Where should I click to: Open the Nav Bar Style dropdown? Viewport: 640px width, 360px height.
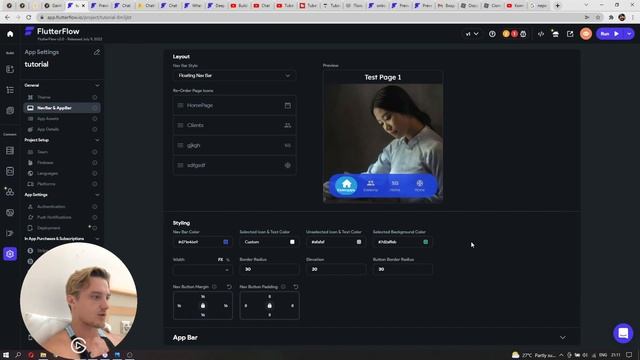point(234,76)
